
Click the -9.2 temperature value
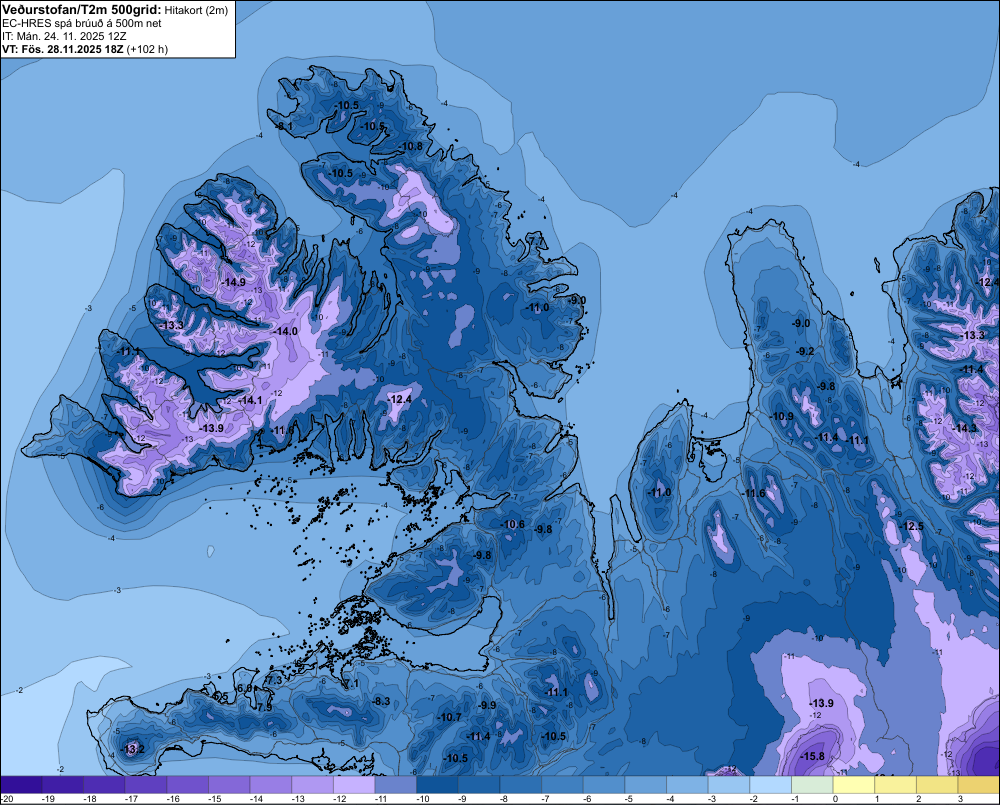pyautogui.click(x=805, y=351)
